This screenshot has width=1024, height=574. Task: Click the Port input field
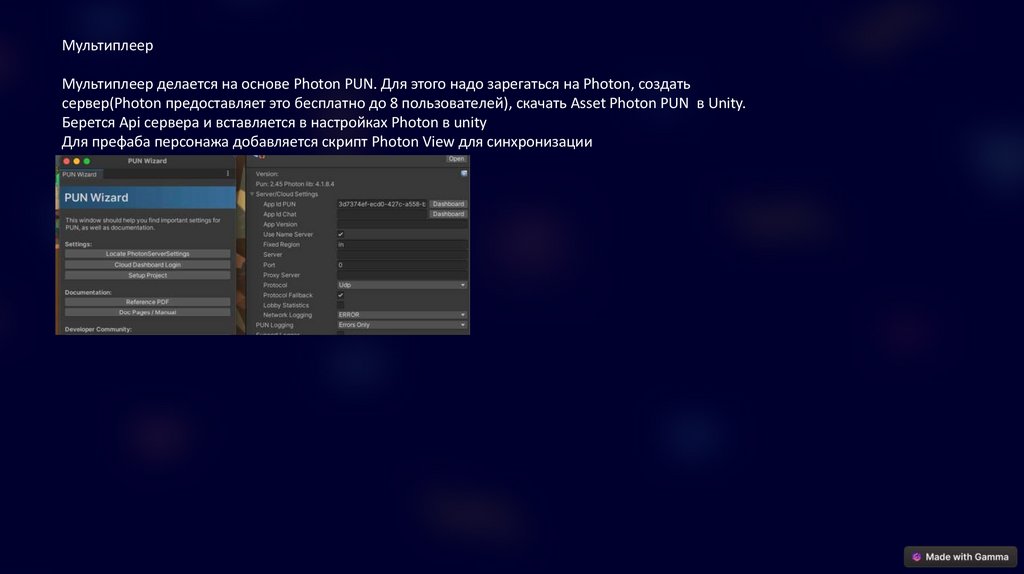tap(402, 264)
